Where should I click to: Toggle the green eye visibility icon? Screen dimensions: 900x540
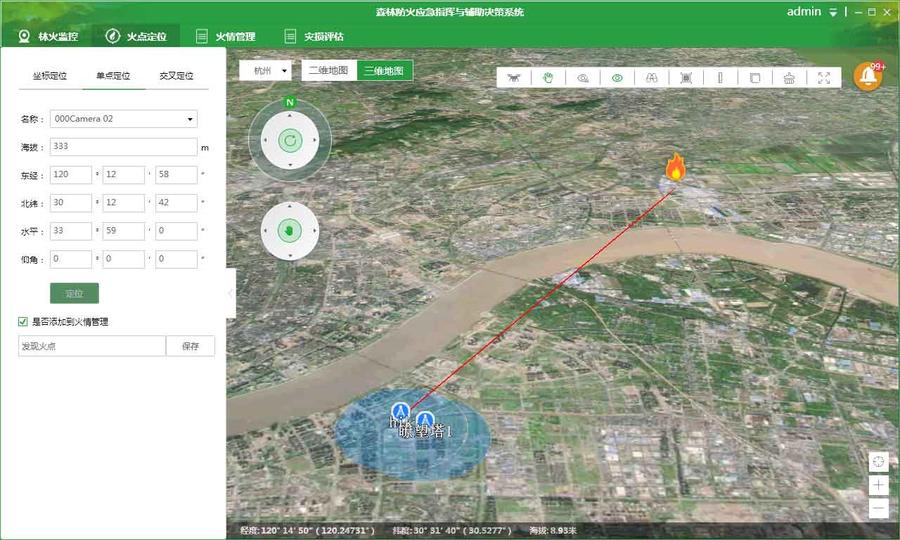617,78
